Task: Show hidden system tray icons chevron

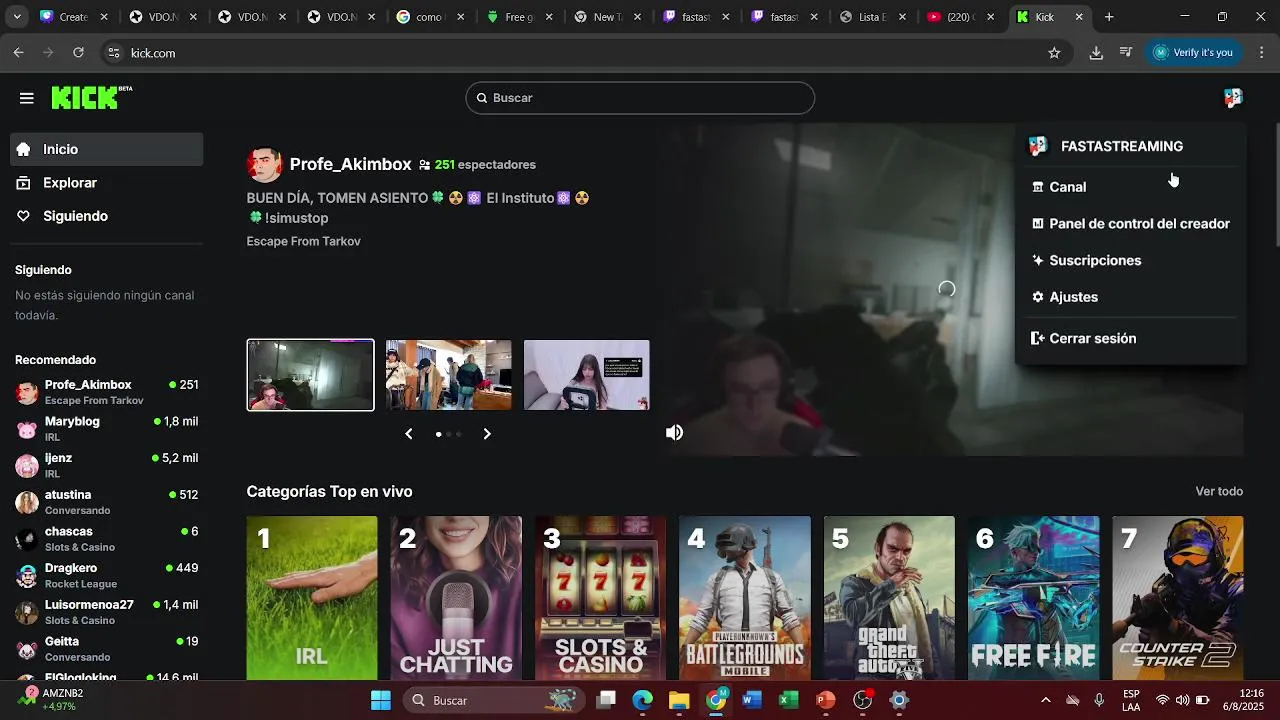Action: click(x=1046, y=700)
